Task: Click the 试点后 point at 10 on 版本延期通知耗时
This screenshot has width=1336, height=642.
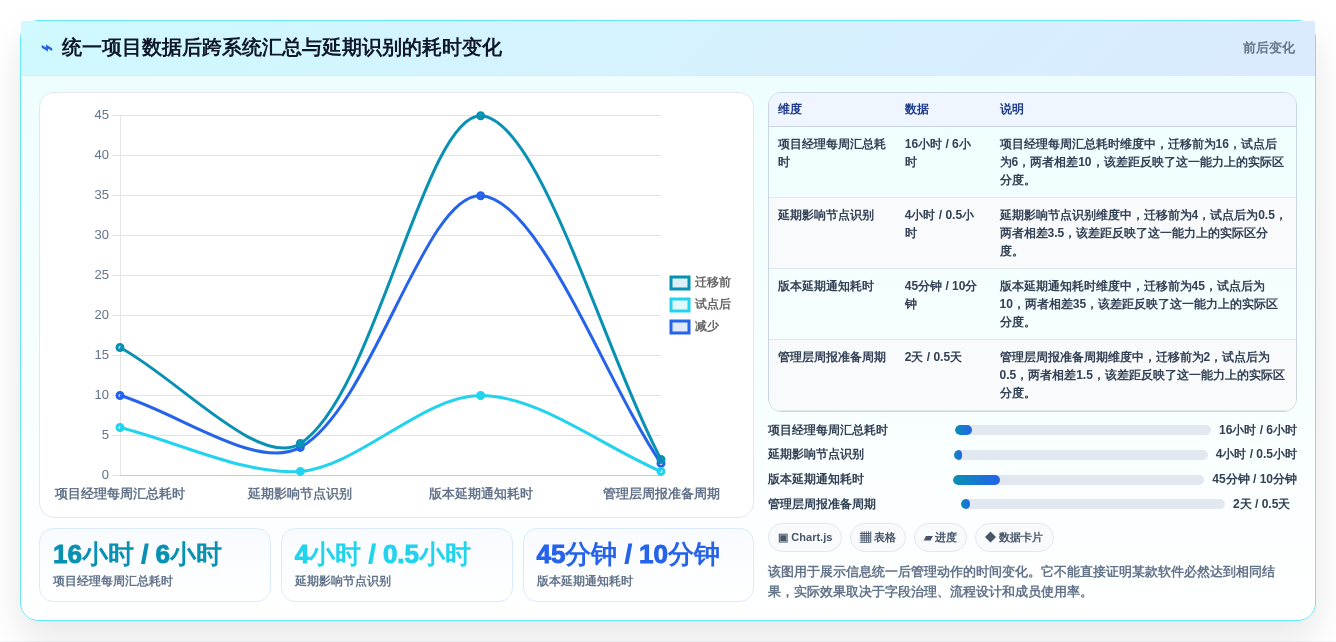Action: [481, 396]
